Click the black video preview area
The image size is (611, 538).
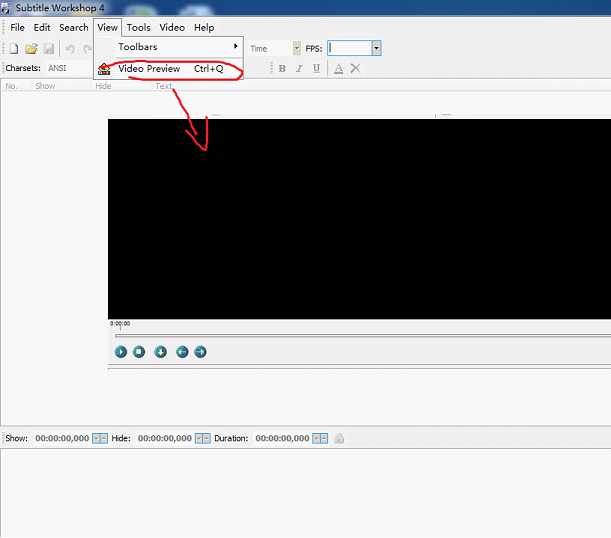[359, 219]
